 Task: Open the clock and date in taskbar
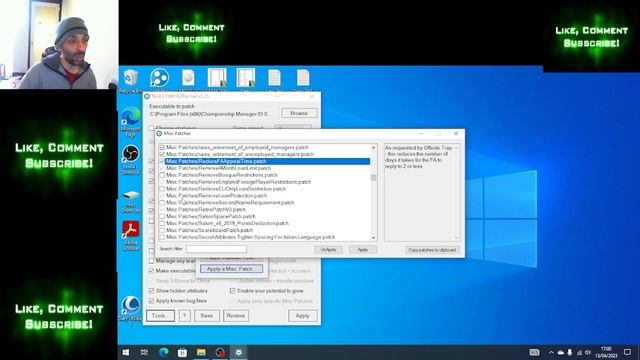pos(606,352)
